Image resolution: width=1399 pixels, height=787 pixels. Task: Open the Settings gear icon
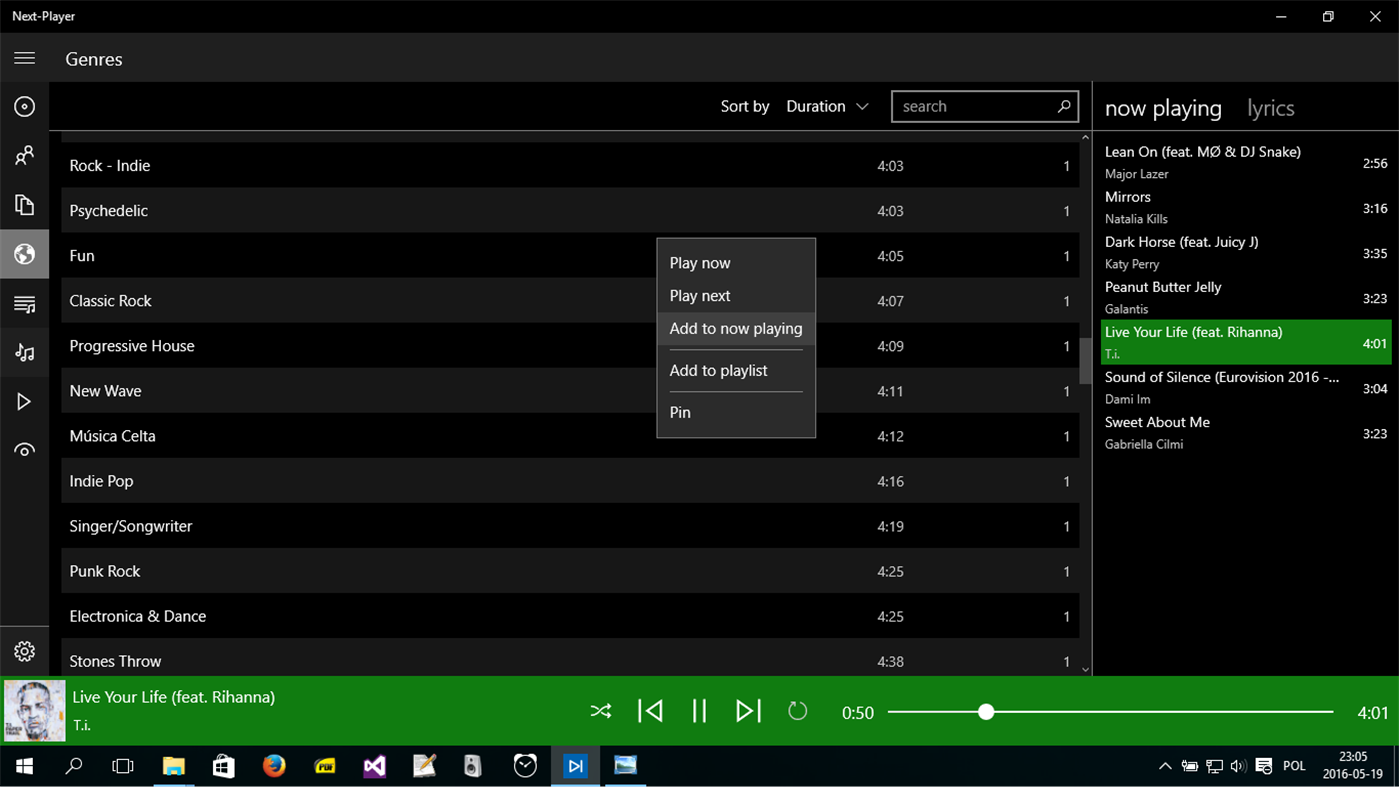[x=25, y=651]
